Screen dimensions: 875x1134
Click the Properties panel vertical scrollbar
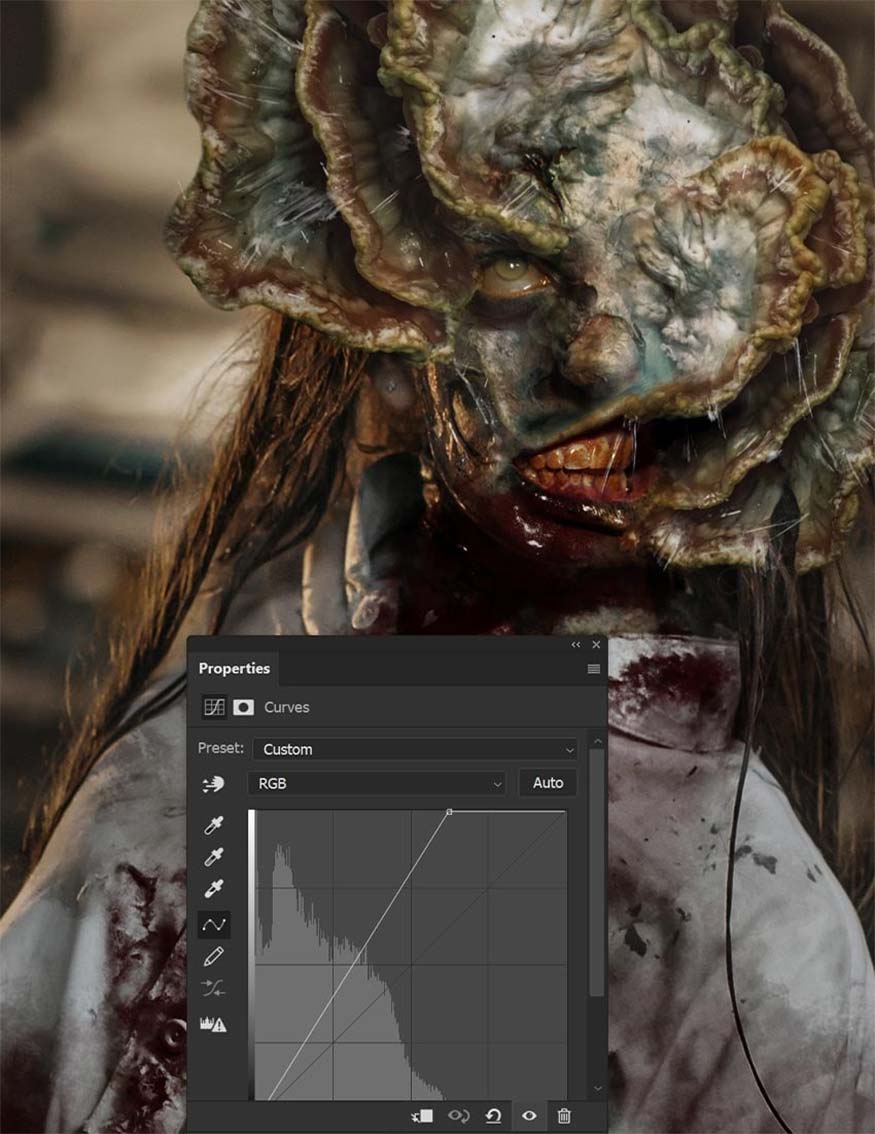pos(597,872)
